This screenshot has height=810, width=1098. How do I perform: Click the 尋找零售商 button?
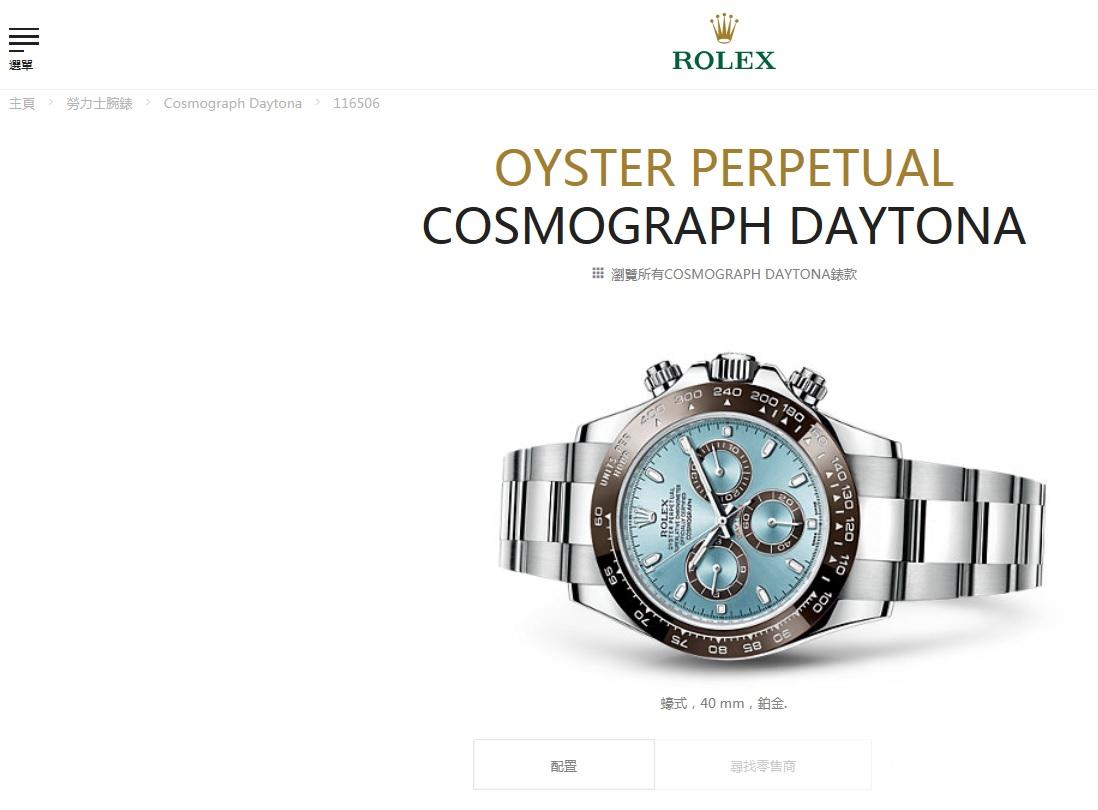point(763,765)
